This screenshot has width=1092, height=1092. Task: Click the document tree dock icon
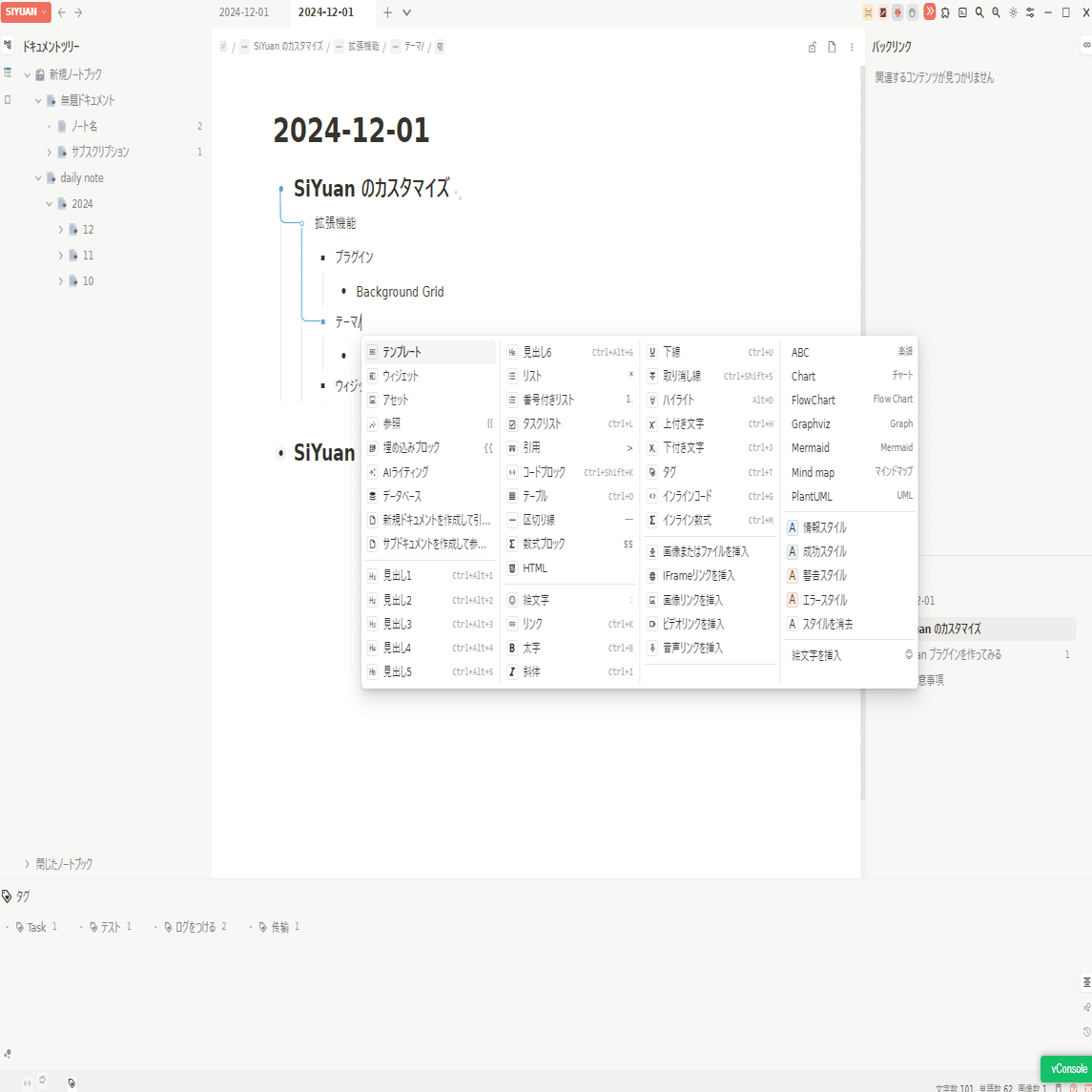tap(8, 46)
